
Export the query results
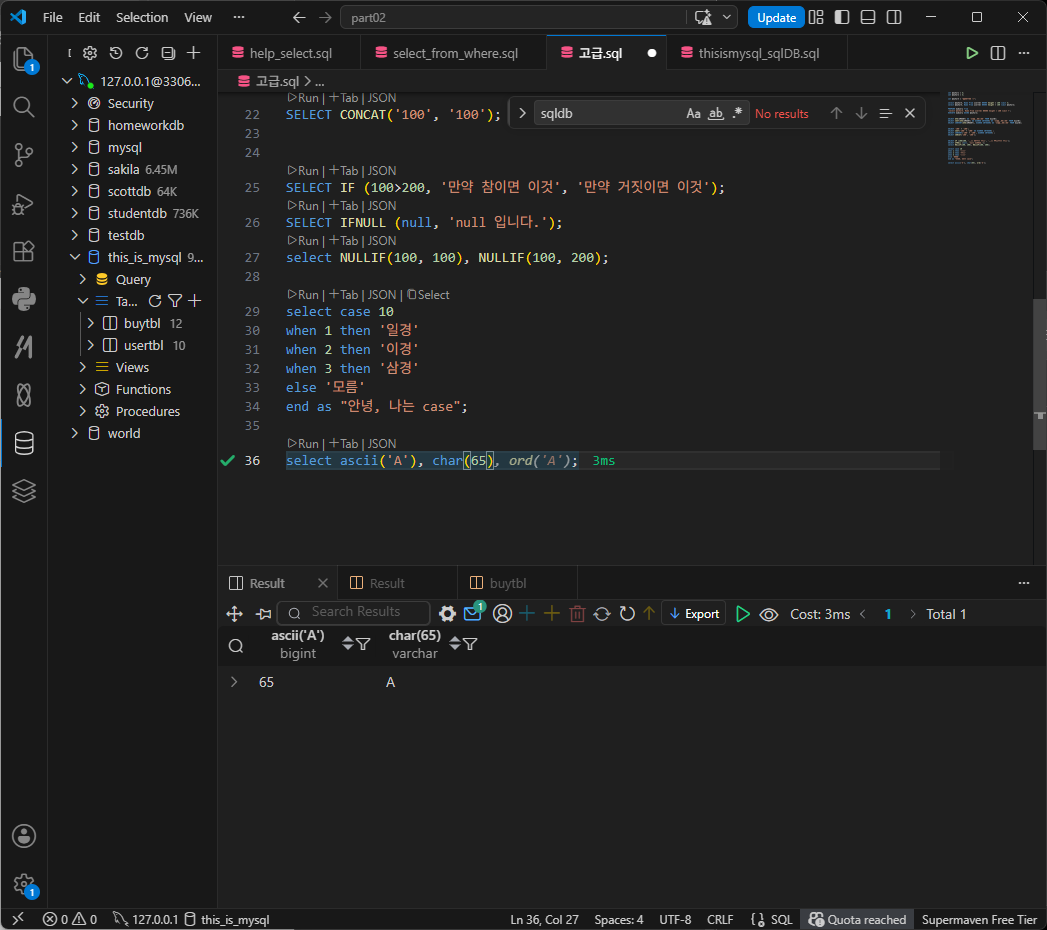[x=694, y=614]
